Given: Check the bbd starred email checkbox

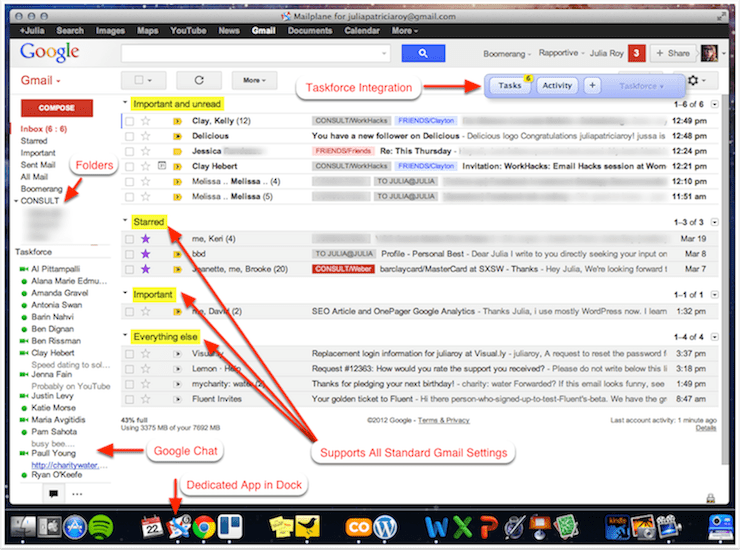Looking at the screenshot, I should click(129, 254).
